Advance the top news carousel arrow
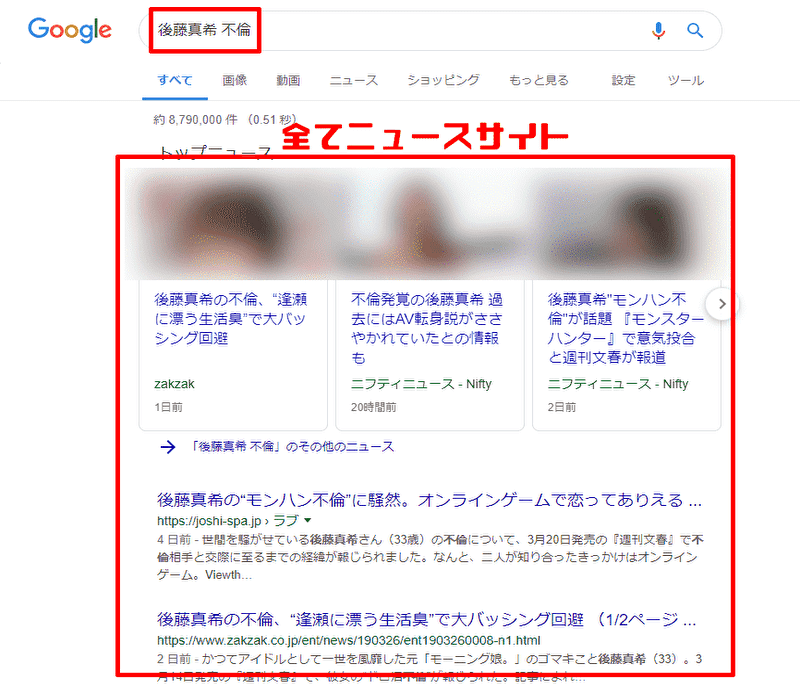 pyautogui.click(x=721, y=304)
